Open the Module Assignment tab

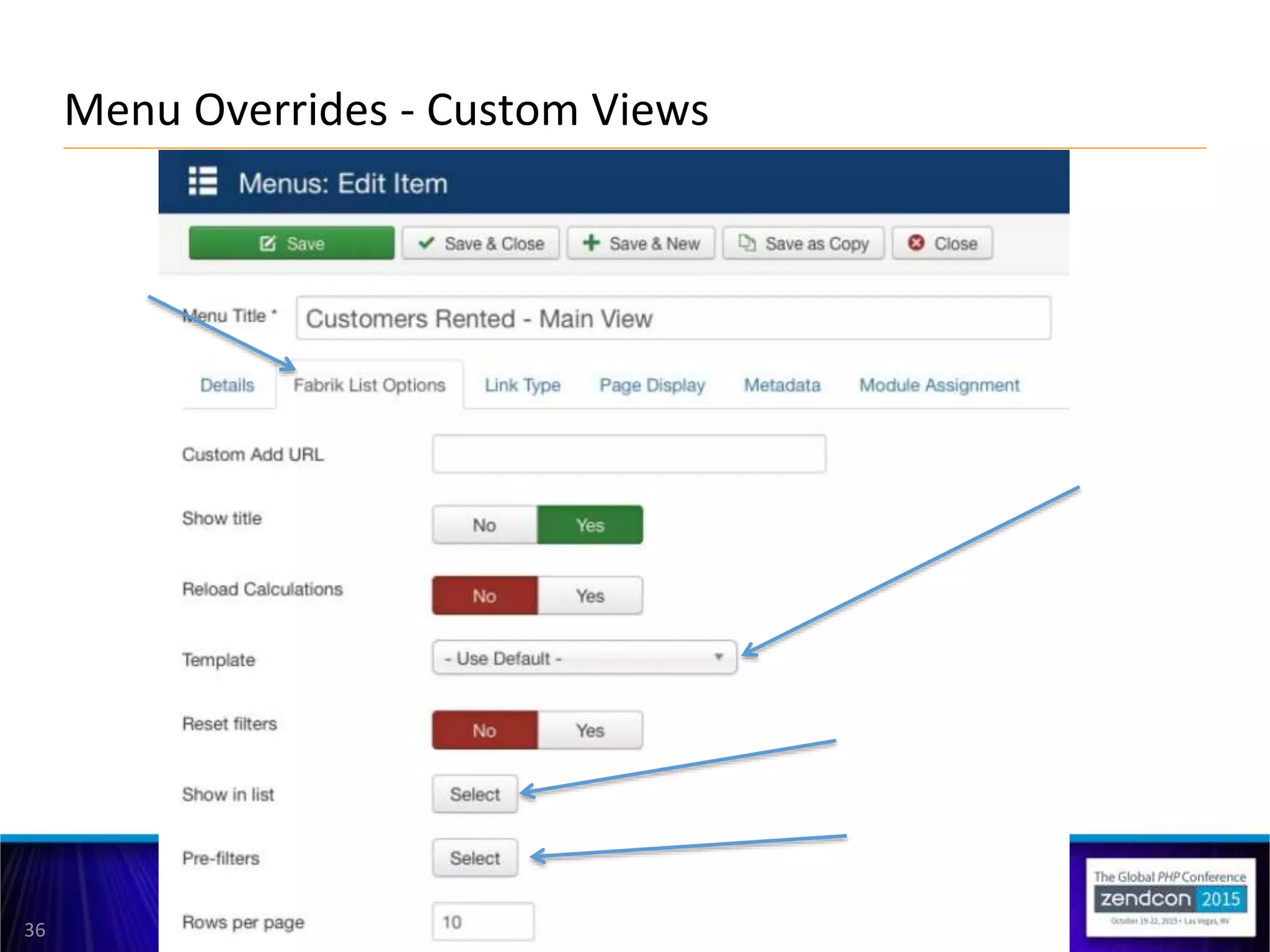(x=939, y=386)
